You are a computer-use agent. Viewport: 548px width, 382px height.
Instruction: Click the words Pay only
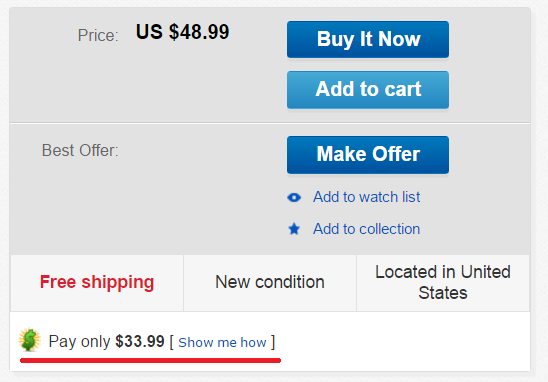click(x=79, y=342)
